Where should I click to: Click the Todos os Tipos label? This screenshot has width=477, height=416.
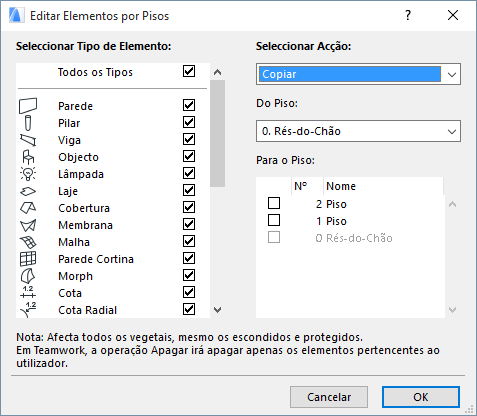click(95, 72)
